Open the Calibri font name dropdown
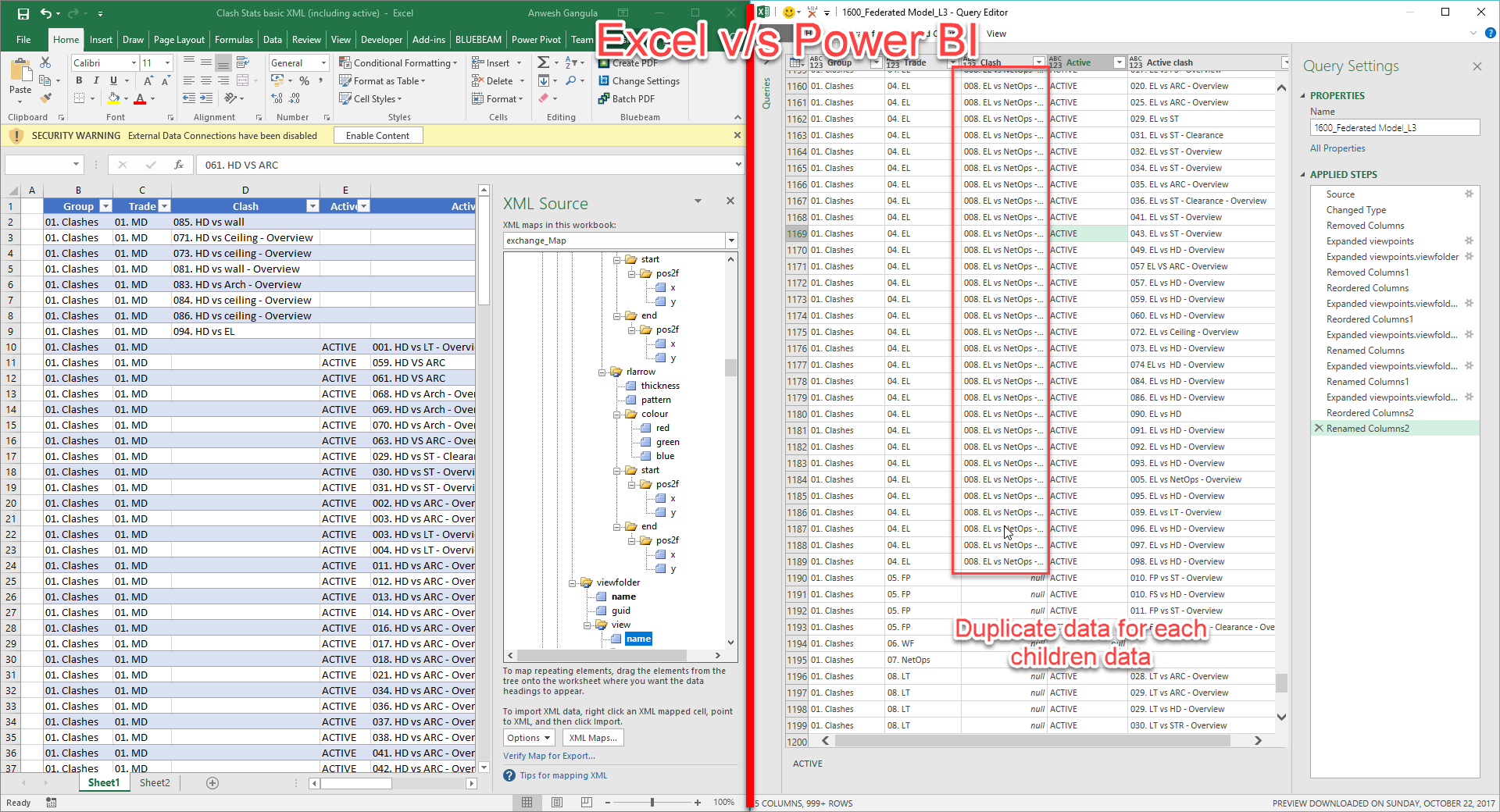Viewport: 1500px width, 812px height. click(134, 62)
